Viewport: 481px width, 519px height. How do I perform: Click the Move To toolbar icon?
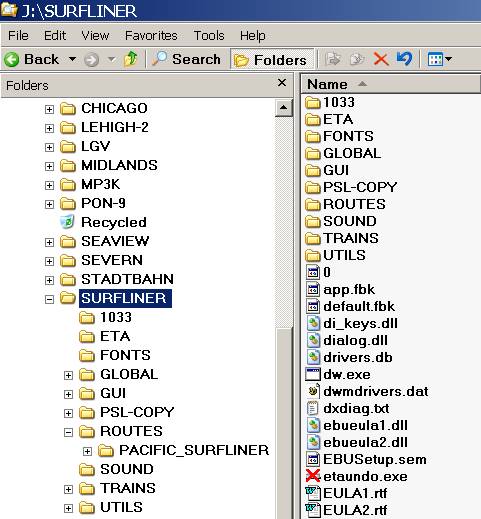333,59
